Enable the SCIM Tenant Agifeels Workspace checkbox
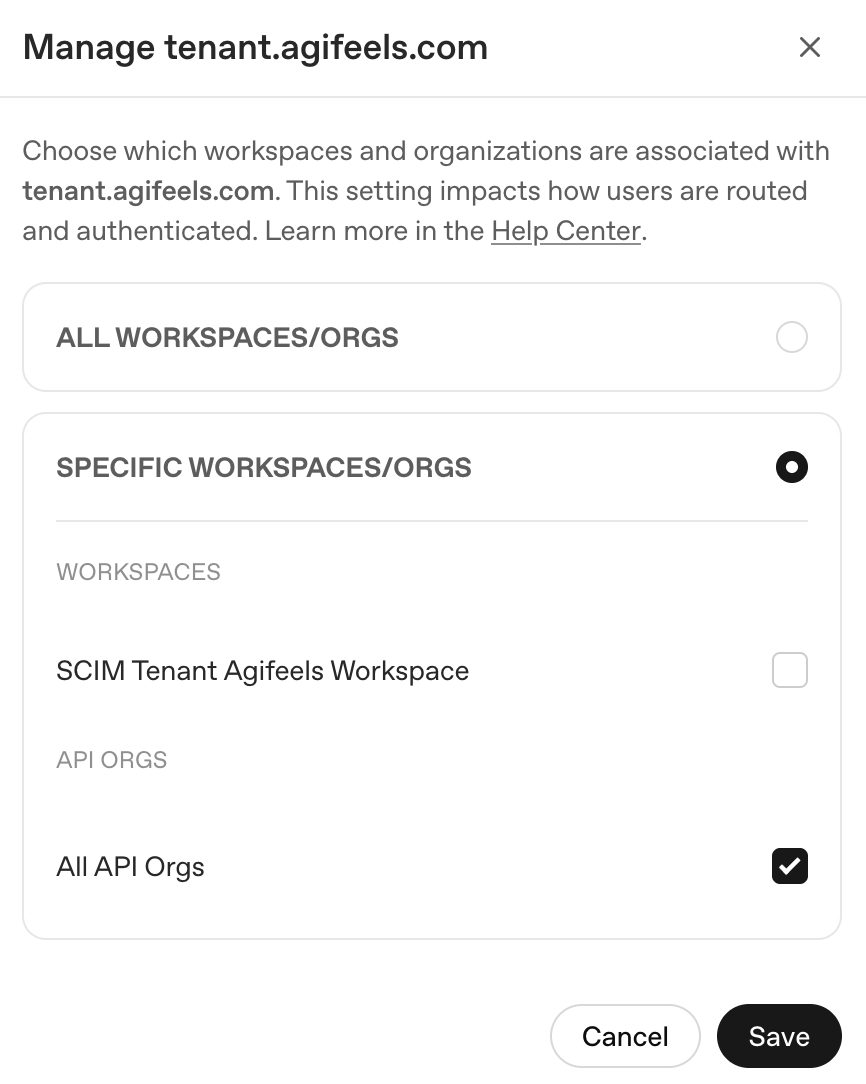 click(789, 670)
